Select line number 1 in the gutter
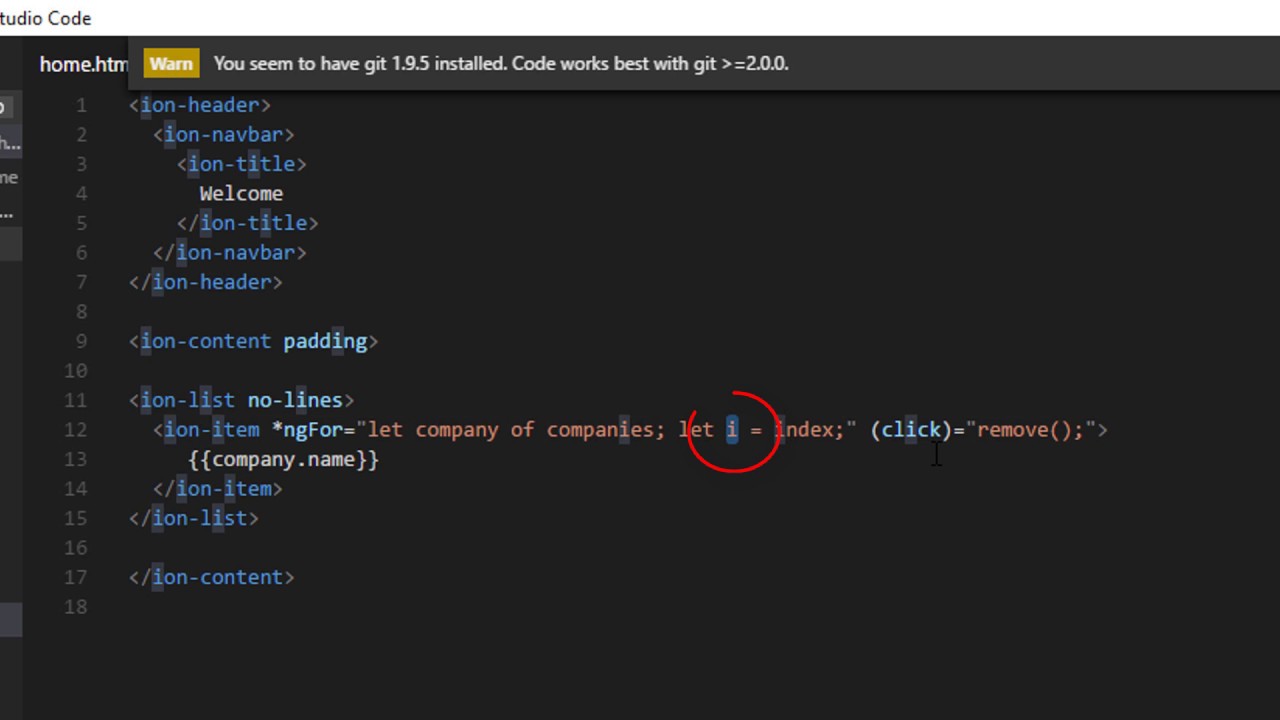Image resolution: width=1280 pixels, height=720 pixels. tap(81, 105)
